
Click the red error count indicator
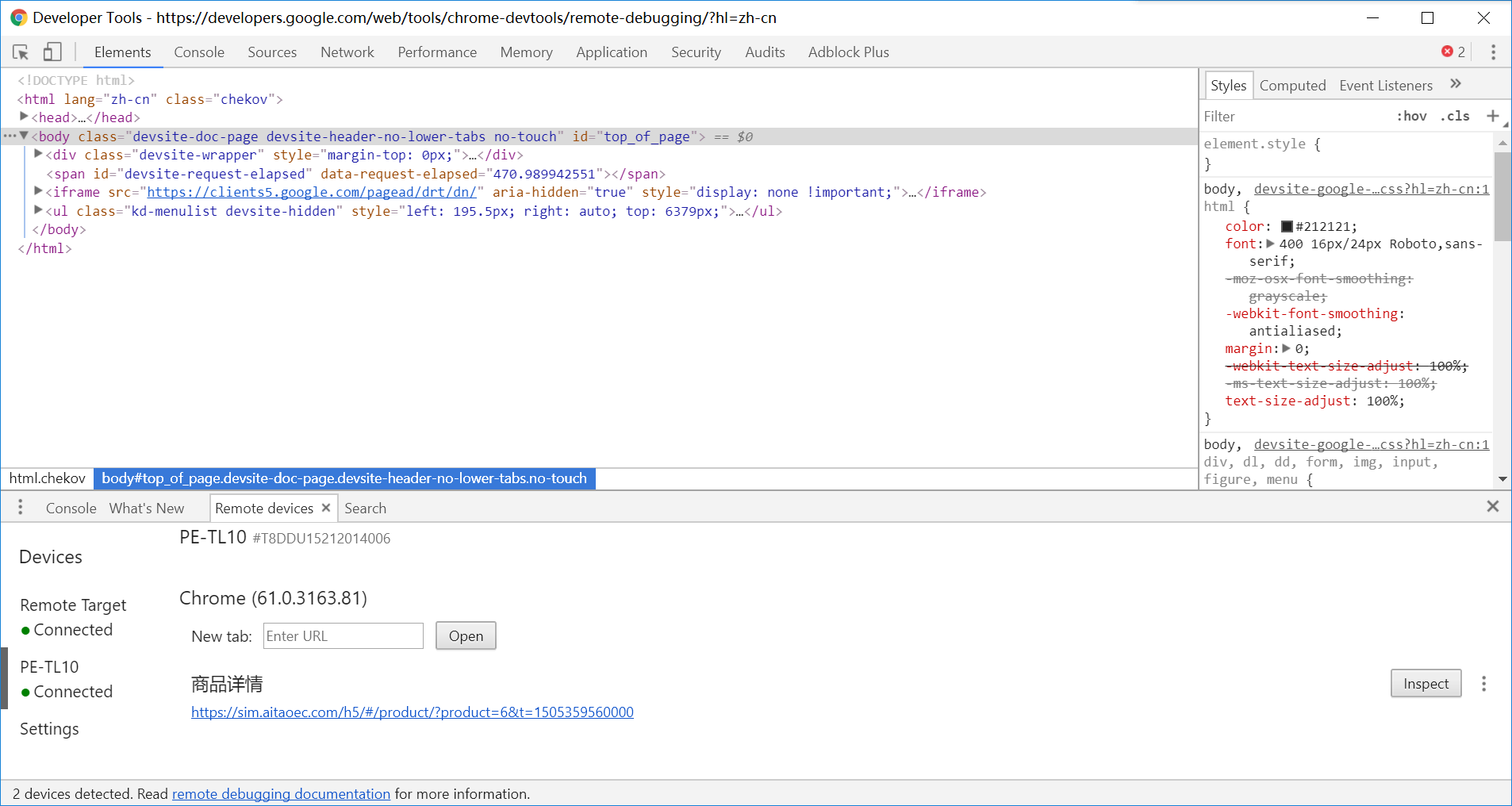[x=1453, y=52]
